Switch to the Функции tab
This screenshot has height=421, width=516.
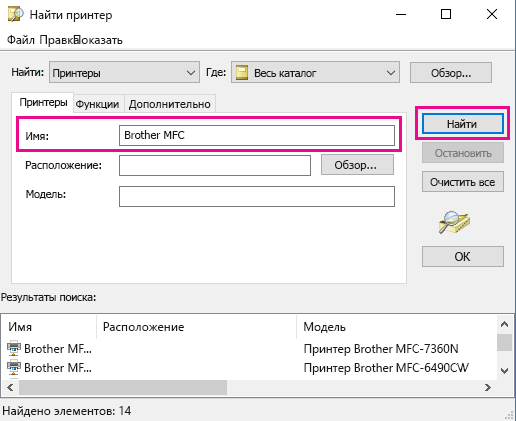click(97, 104)
